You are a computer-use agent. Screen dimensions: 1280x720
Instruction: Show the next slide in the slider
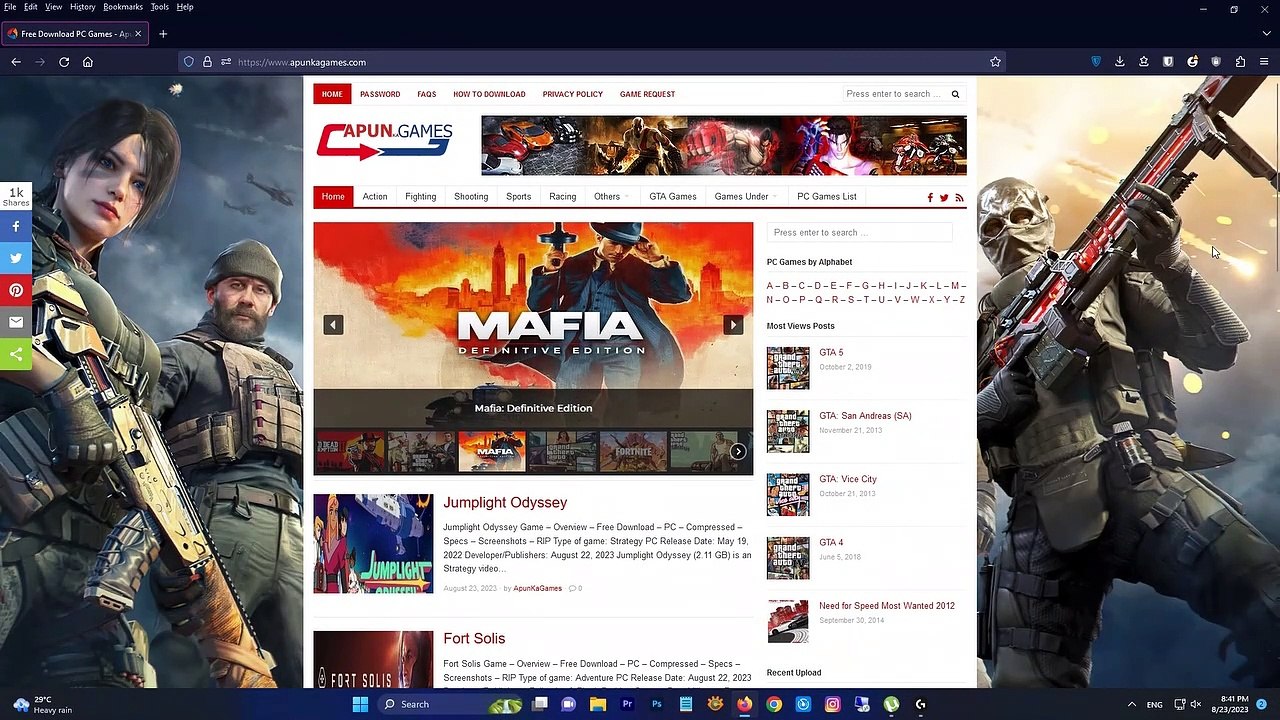tap(733, 324)
